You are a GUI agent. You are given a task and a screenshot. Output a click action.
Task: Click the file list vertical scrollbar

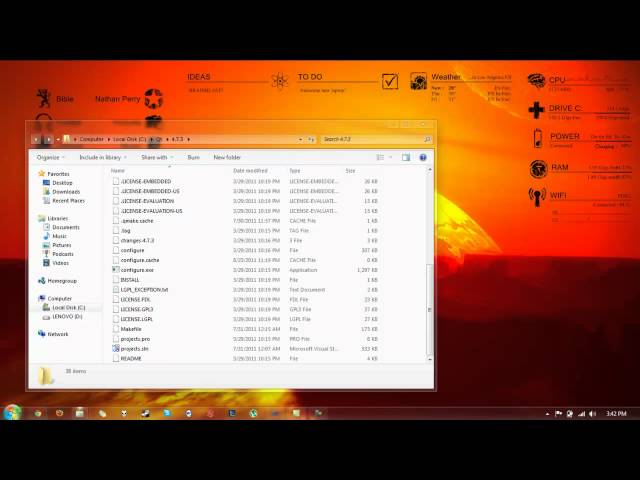point(429,309)
